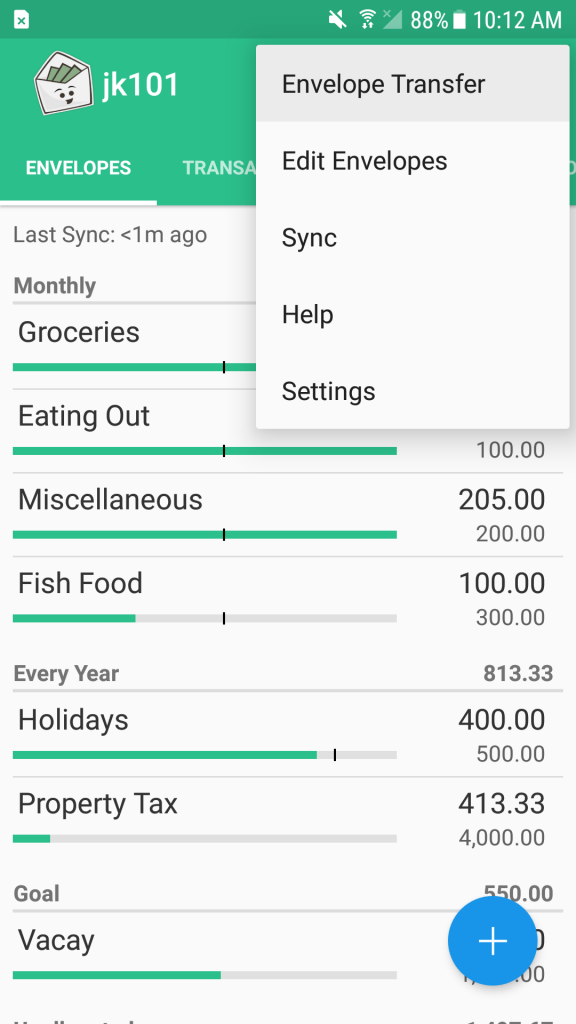
Task: Tap the battery status icon
Action: (x=460, y=20)
